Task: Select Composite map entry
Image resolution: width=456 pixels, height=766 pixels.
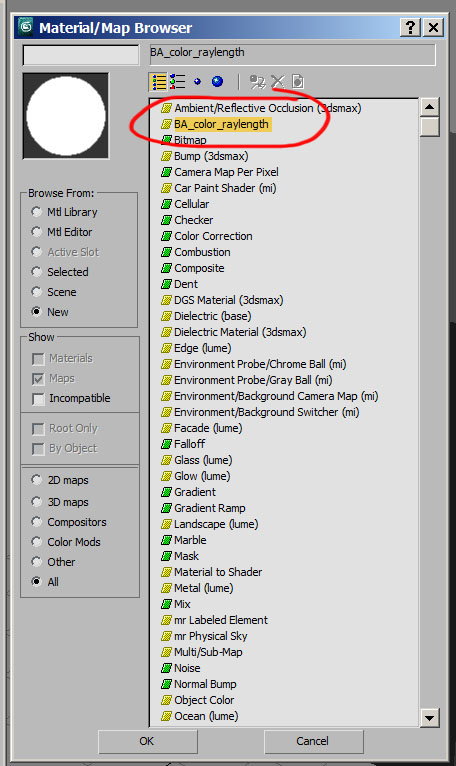Action: pos(199,268)
